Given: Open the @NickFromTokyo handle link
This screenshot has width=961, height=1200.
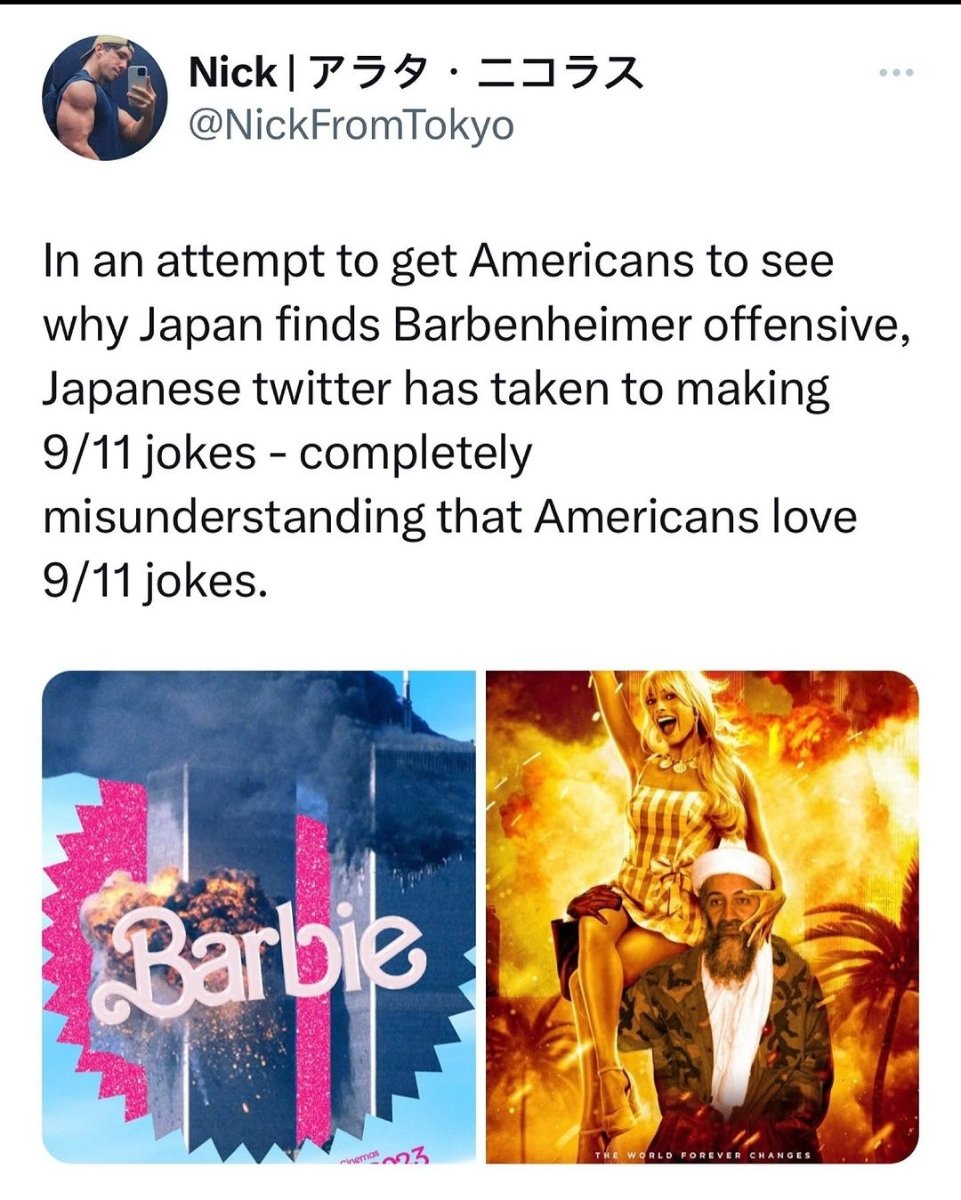Looking at the screenshot, I should point(351,127).
